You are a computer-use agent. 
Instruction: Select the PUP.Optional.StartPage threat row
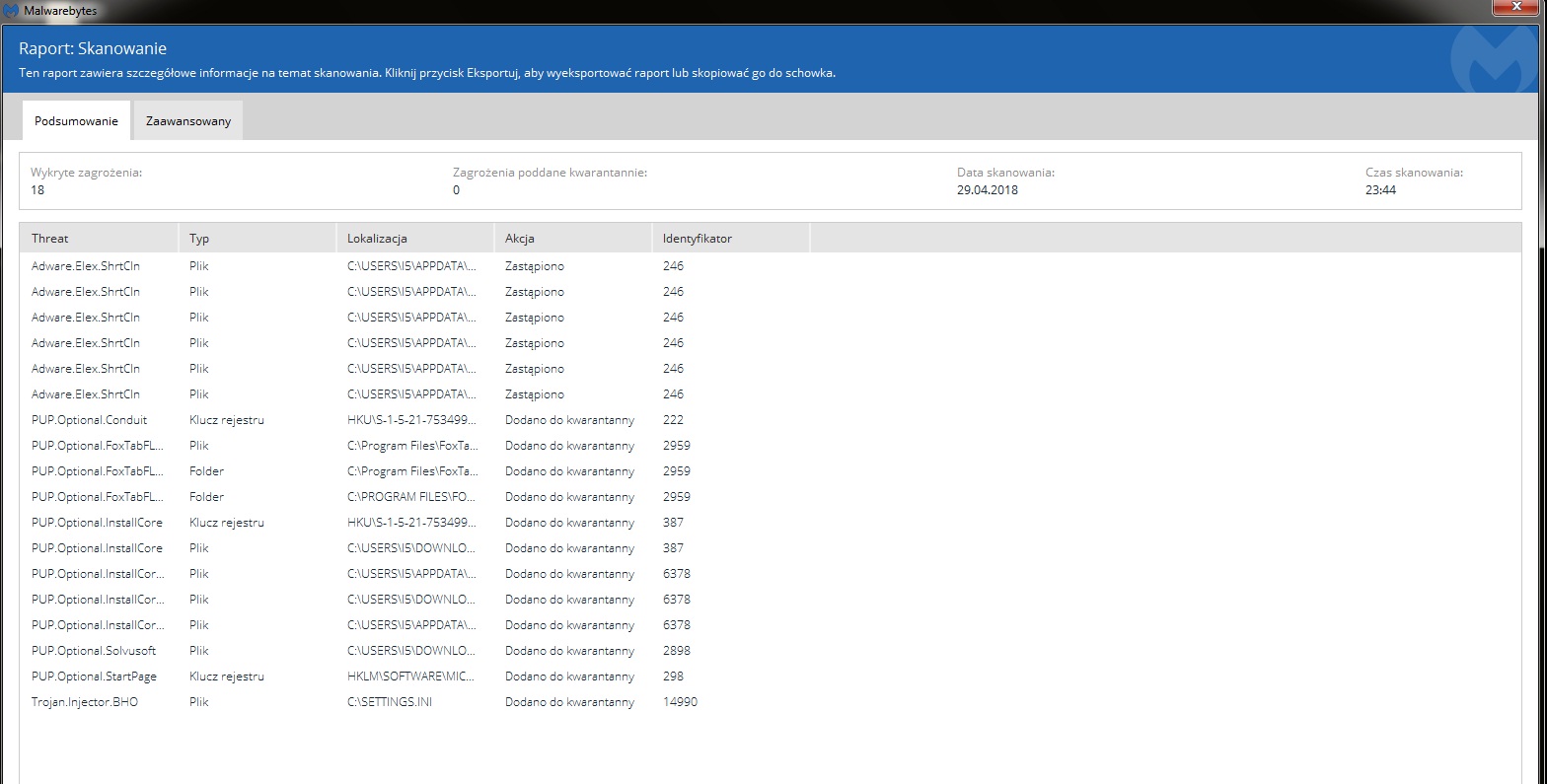[770, 677]
